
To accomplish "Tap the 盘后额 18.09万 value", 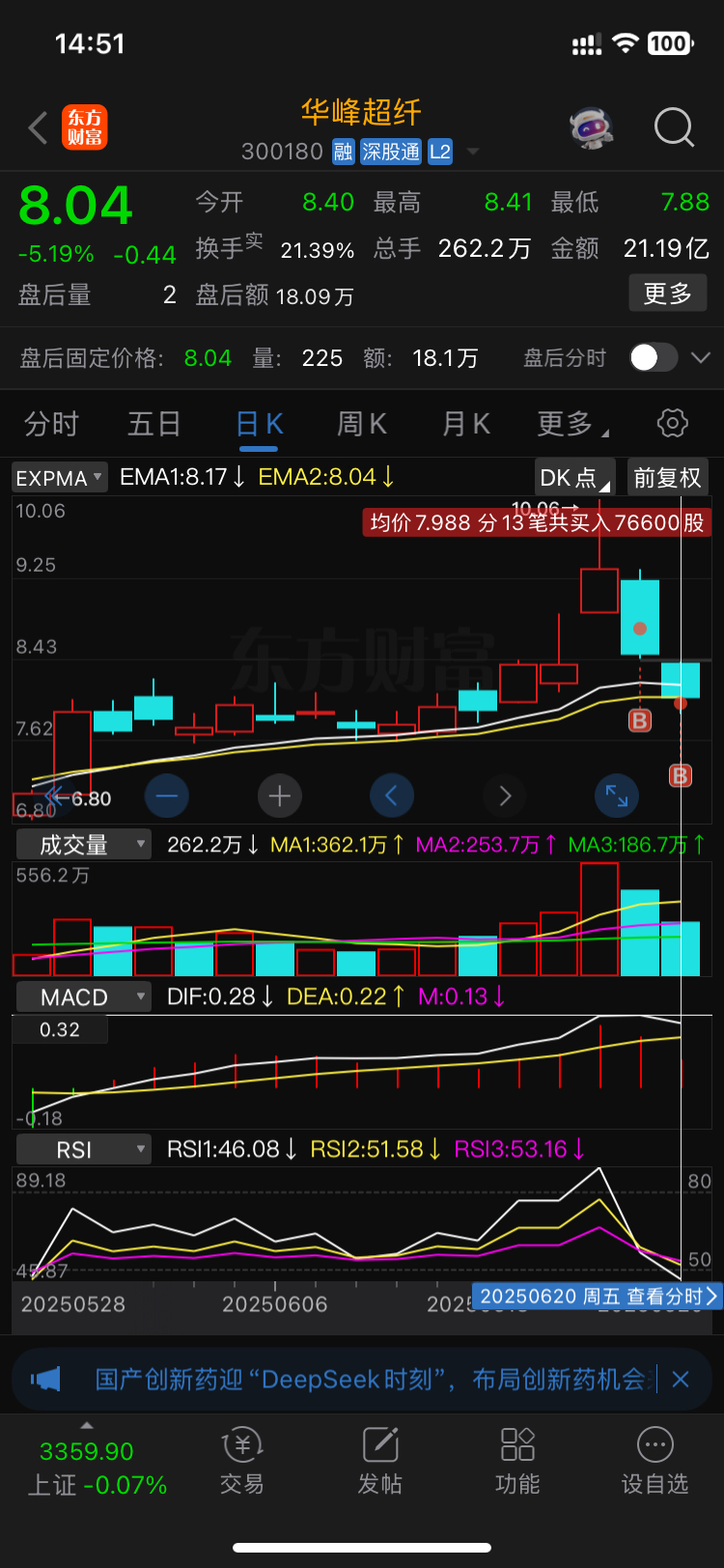I will [315, 296].
